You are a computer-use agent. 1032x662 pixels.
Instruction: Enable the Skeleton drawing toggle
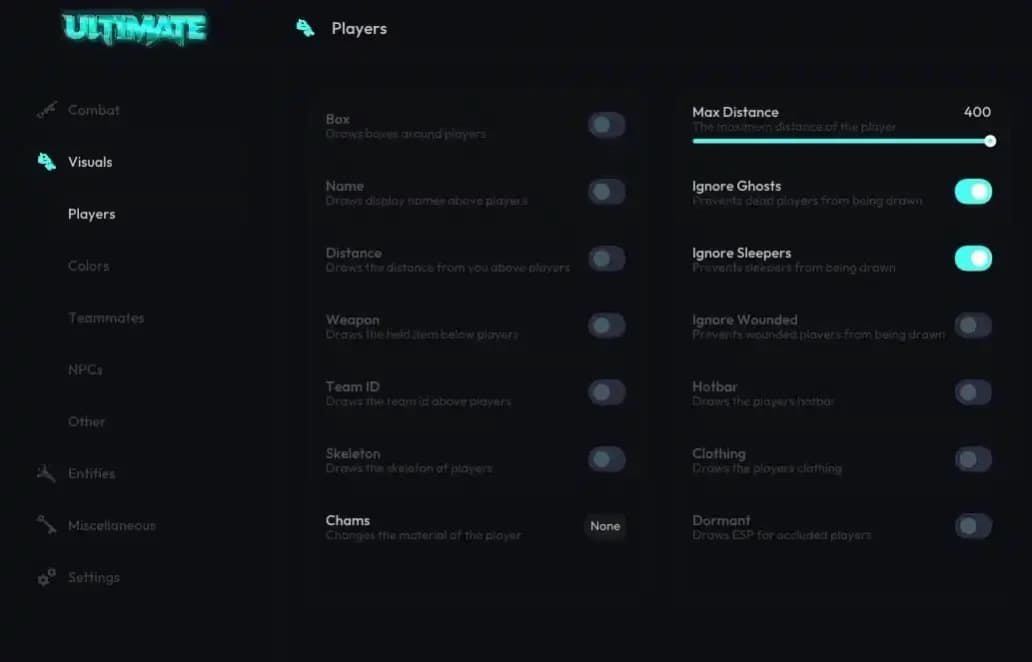click(607, 459)
